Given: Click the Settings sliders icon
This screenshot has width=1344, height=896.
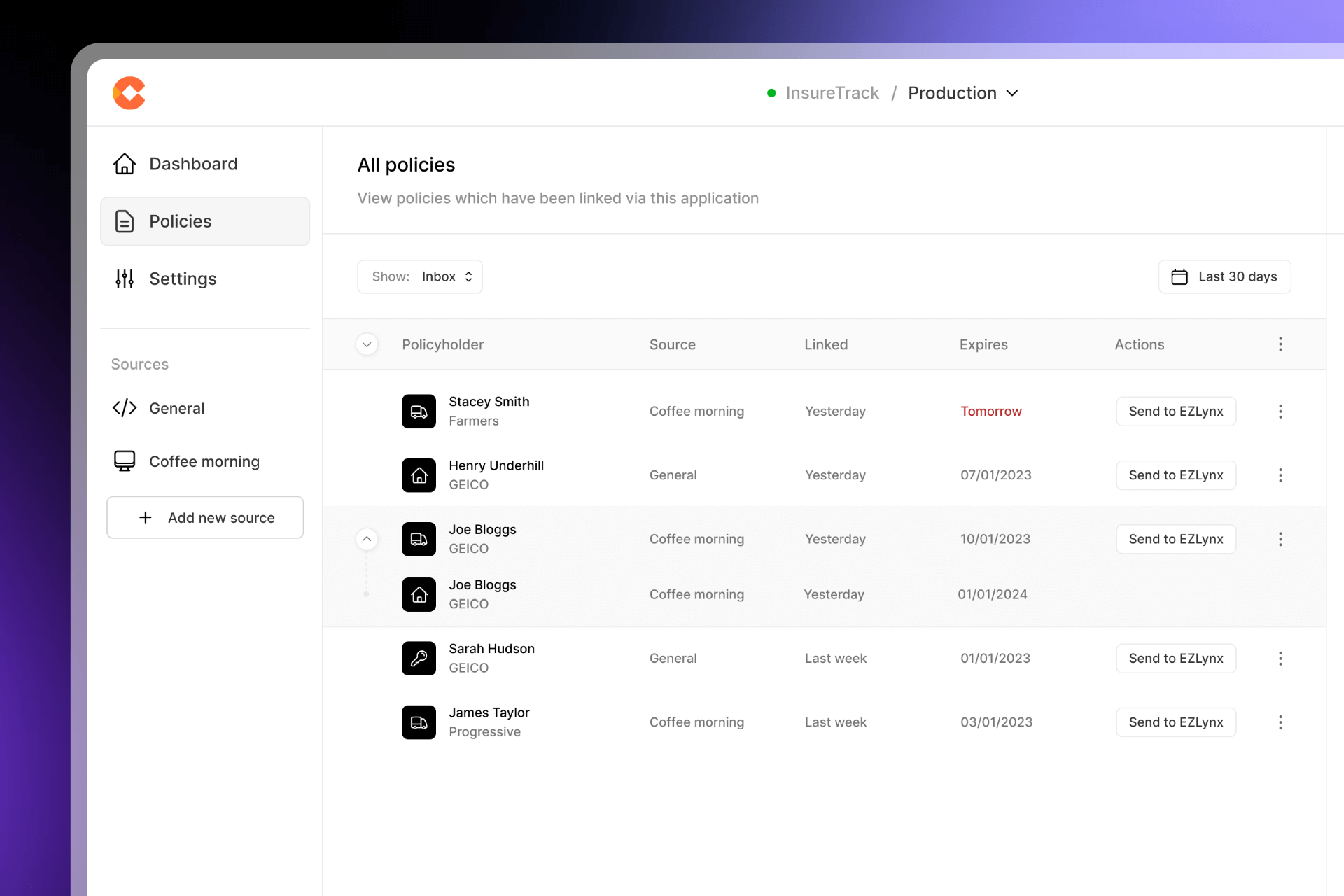Looking at the screenshot, I should tap(125, 279).
